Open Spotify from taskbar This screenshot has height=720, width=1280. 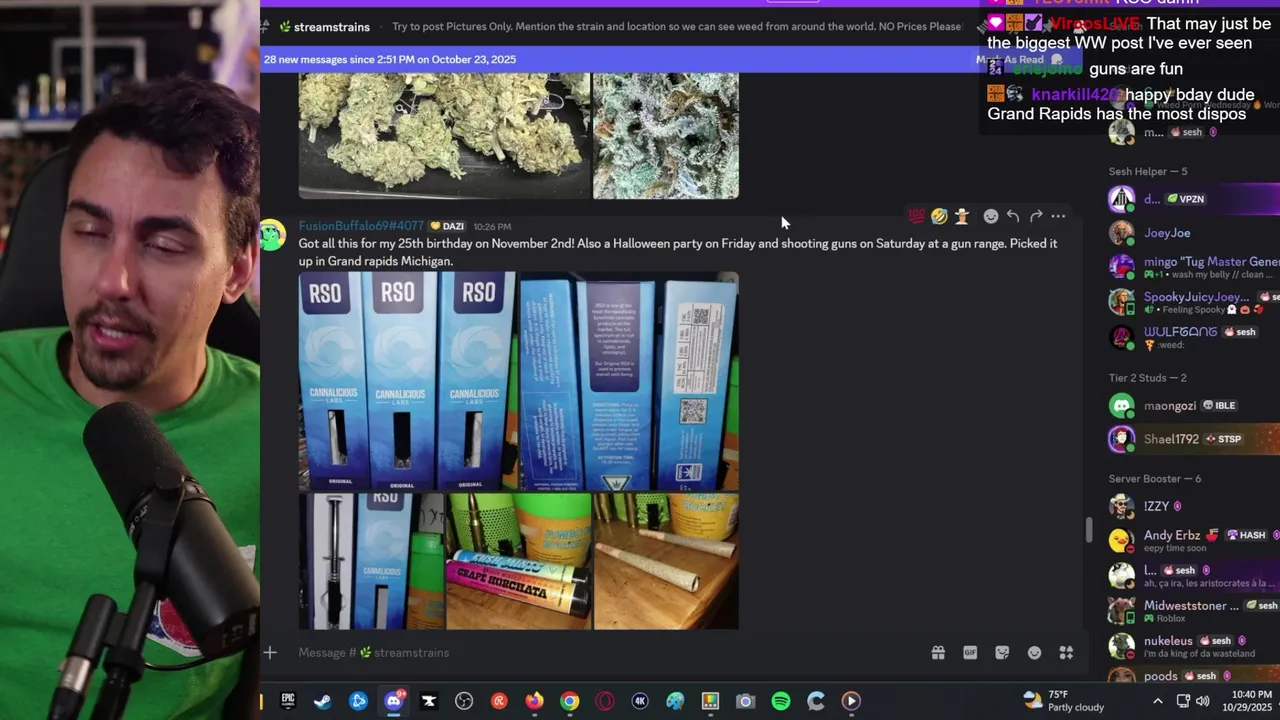[x=781, y=701]
